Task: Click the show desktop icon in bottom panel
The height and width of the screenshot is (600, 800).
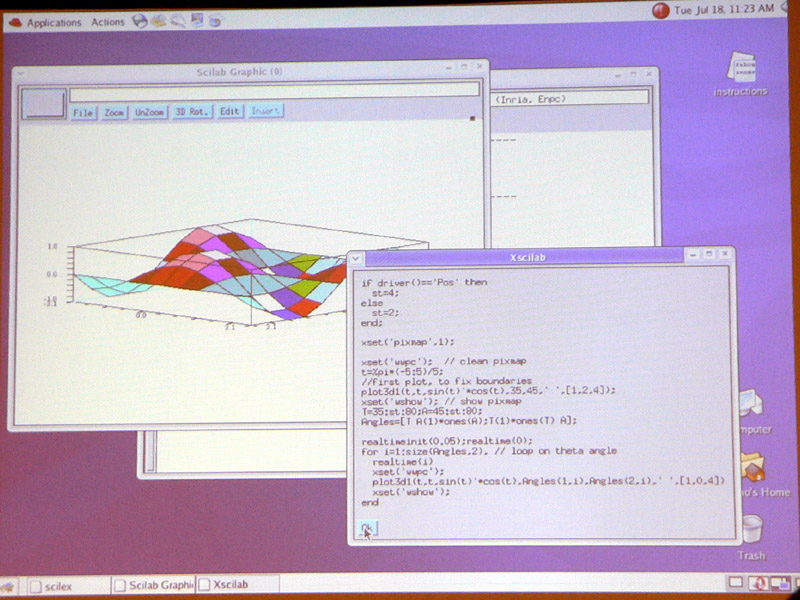Action: (9, 586)
